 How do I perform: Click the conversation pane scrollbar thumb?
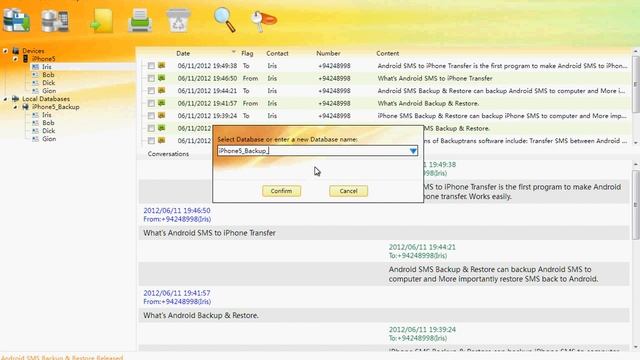pos(636,204)
